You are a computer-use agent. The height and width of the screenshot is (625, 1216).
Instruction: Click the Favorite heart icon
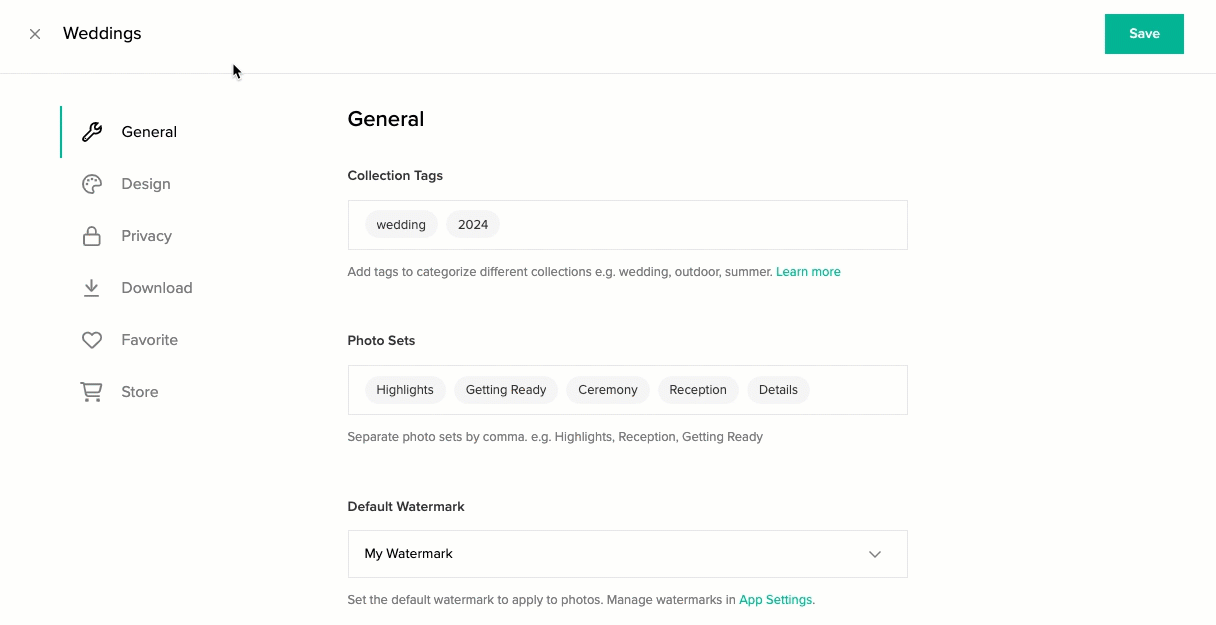(92, 340)
